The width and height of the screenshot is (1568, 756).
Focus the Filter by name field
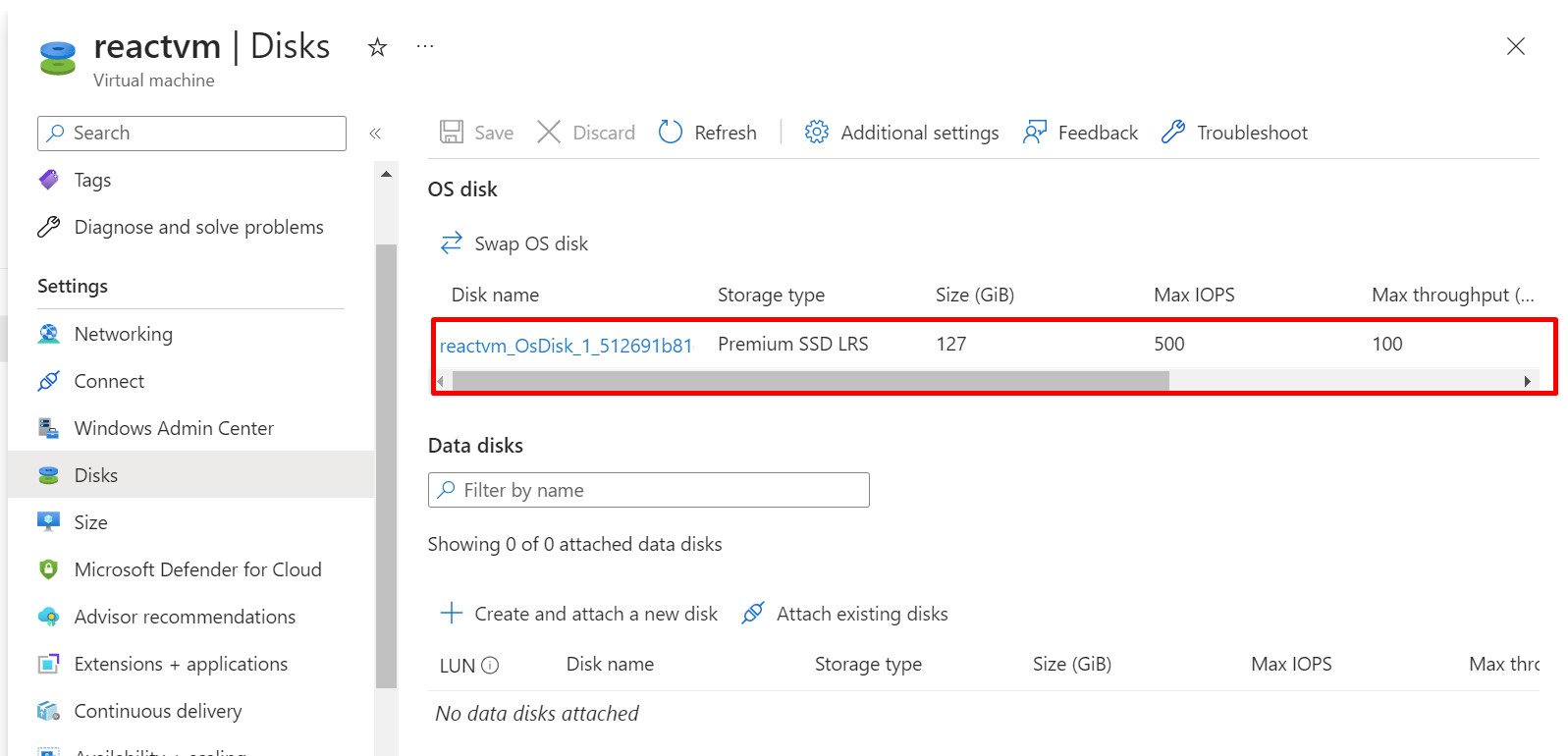[648, 490]
